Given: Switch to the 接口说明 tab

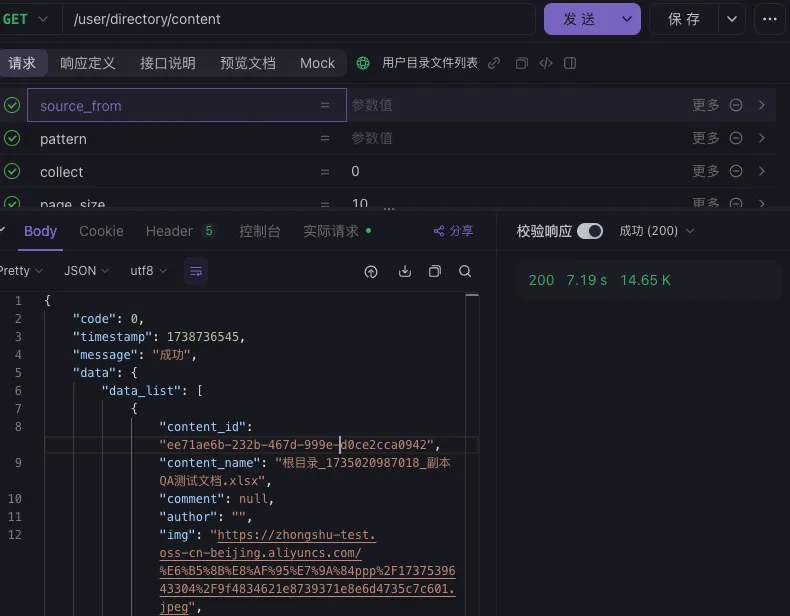Looking at the screenshot, I should (168, 63).
